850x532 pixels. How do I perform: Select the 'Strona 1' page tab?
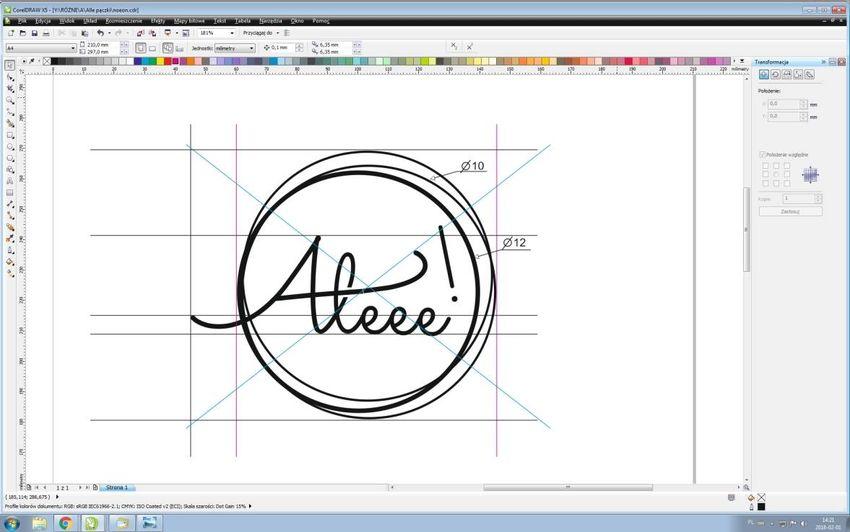click(x=117, y=488)
